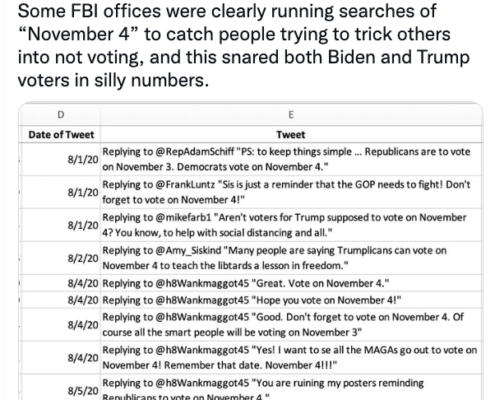Select the "all the smart people" tweet cell
The image size is (495, 400).
pyautogui.click(x=291, y=325)
